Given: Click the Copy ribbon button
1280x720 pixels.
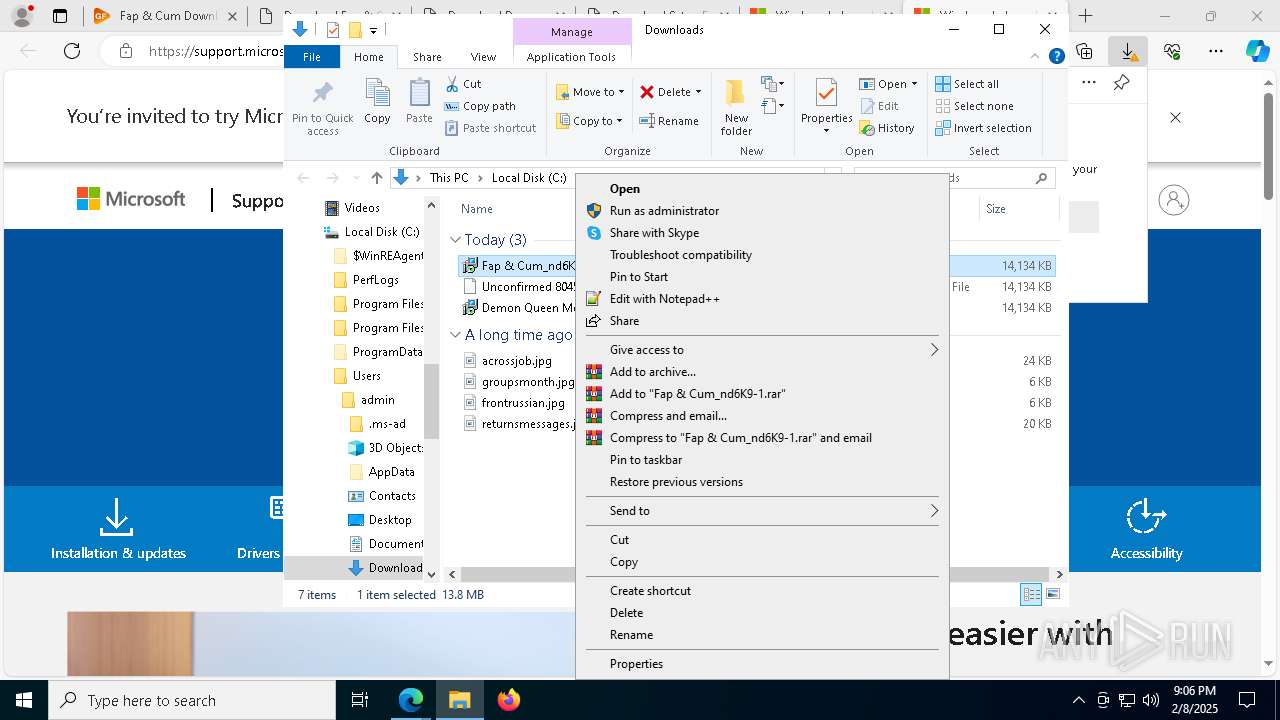Looking at the screenshot, I should point(377,102).
